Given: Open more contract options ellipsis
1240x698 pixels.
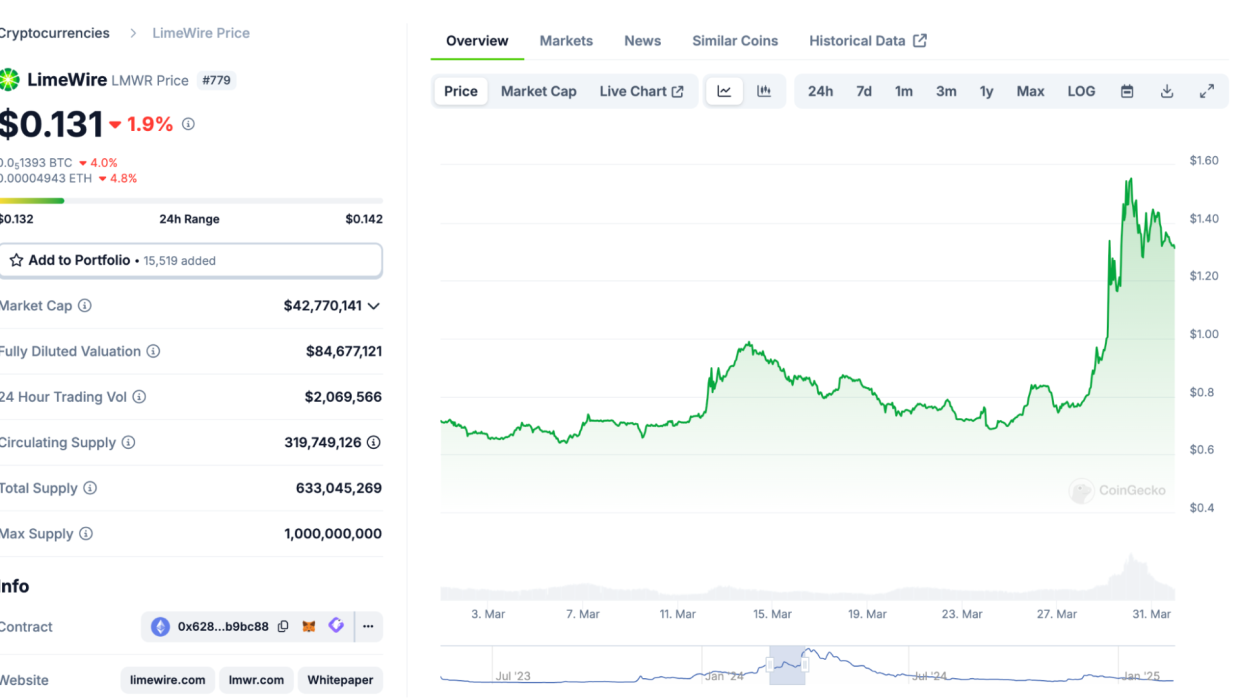Looking at the screenshot, I should point(368,627).
